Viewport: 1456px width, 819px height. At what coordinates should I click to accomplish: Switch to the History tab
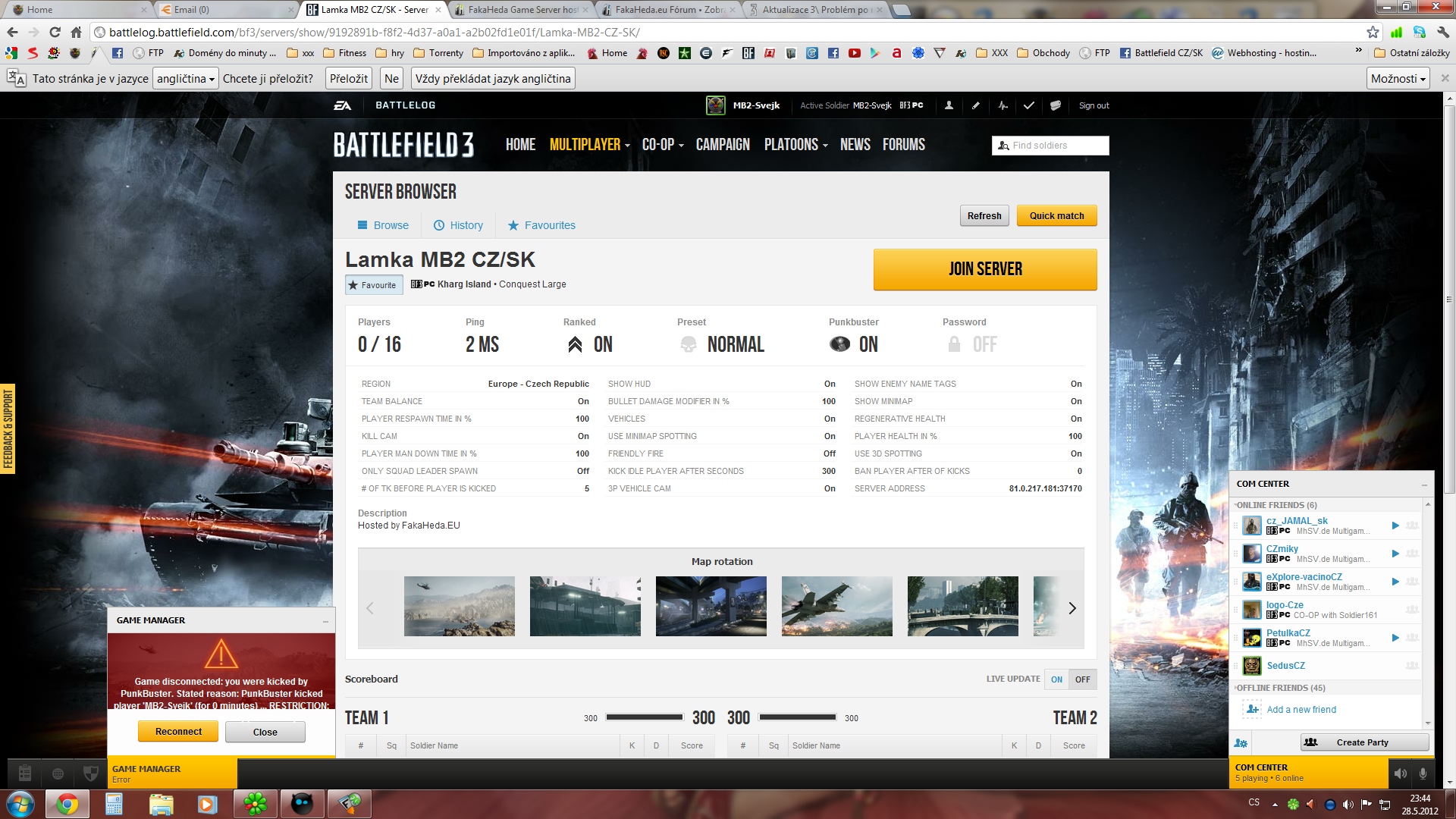(458, 225)
